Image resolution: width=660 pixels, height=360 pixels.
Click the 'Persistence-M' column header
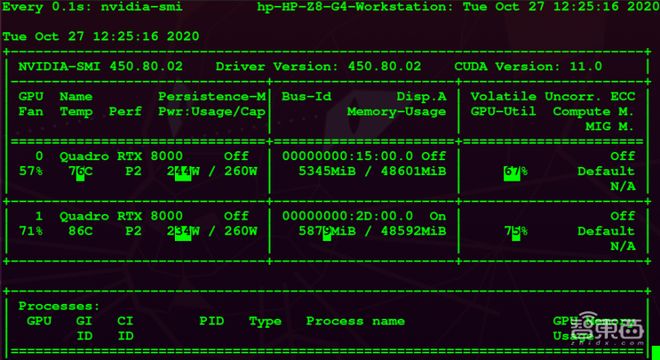pos(212,96)
